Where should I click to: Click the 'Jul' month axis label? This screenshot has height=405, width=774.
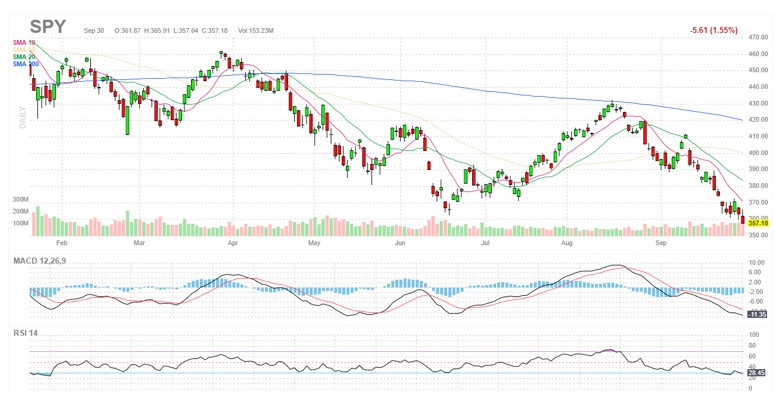coord(485,243)
